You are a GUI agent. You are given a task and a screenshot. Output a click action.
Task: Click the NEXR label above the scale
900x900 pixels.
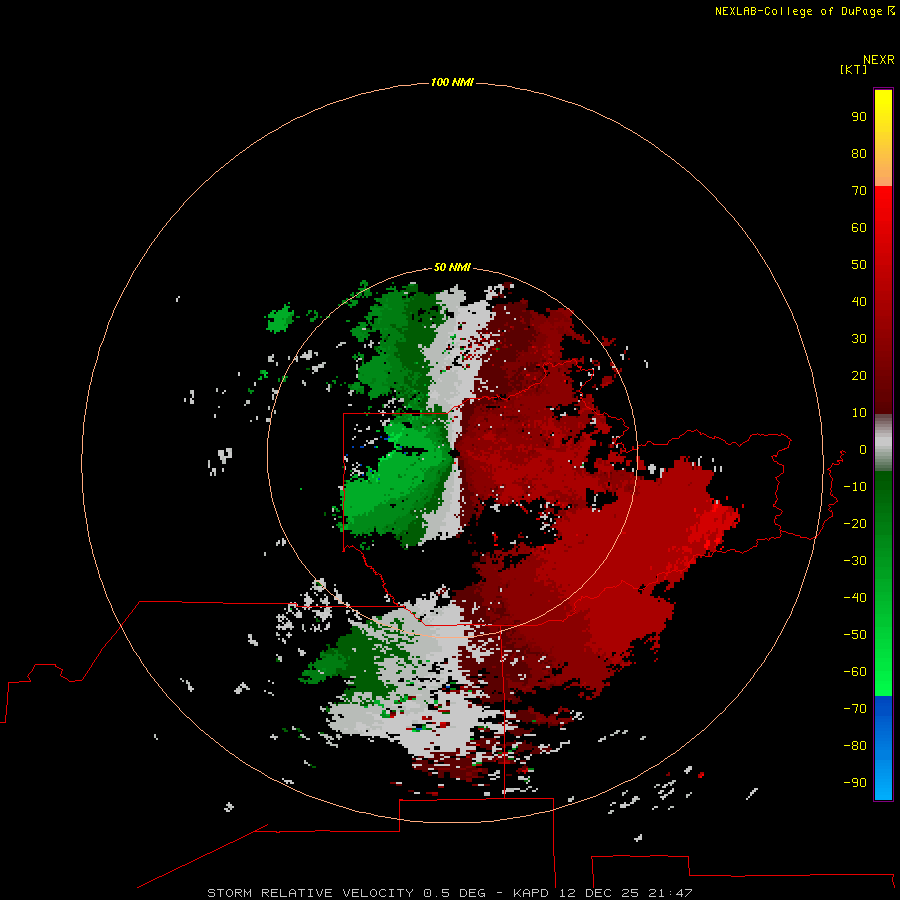(878, 60)
